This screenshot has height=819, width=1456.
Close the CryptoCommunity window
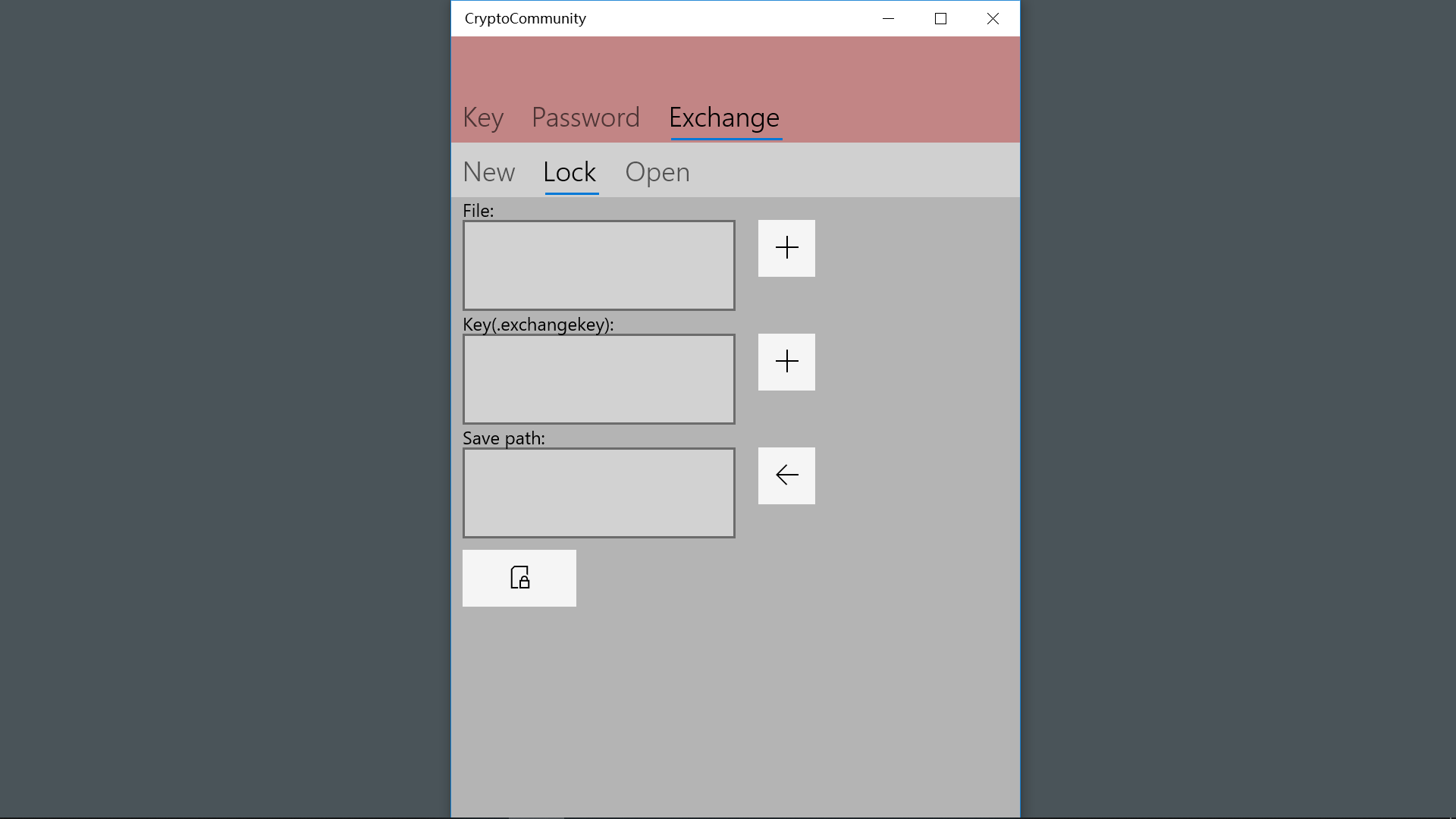[993, 18]
